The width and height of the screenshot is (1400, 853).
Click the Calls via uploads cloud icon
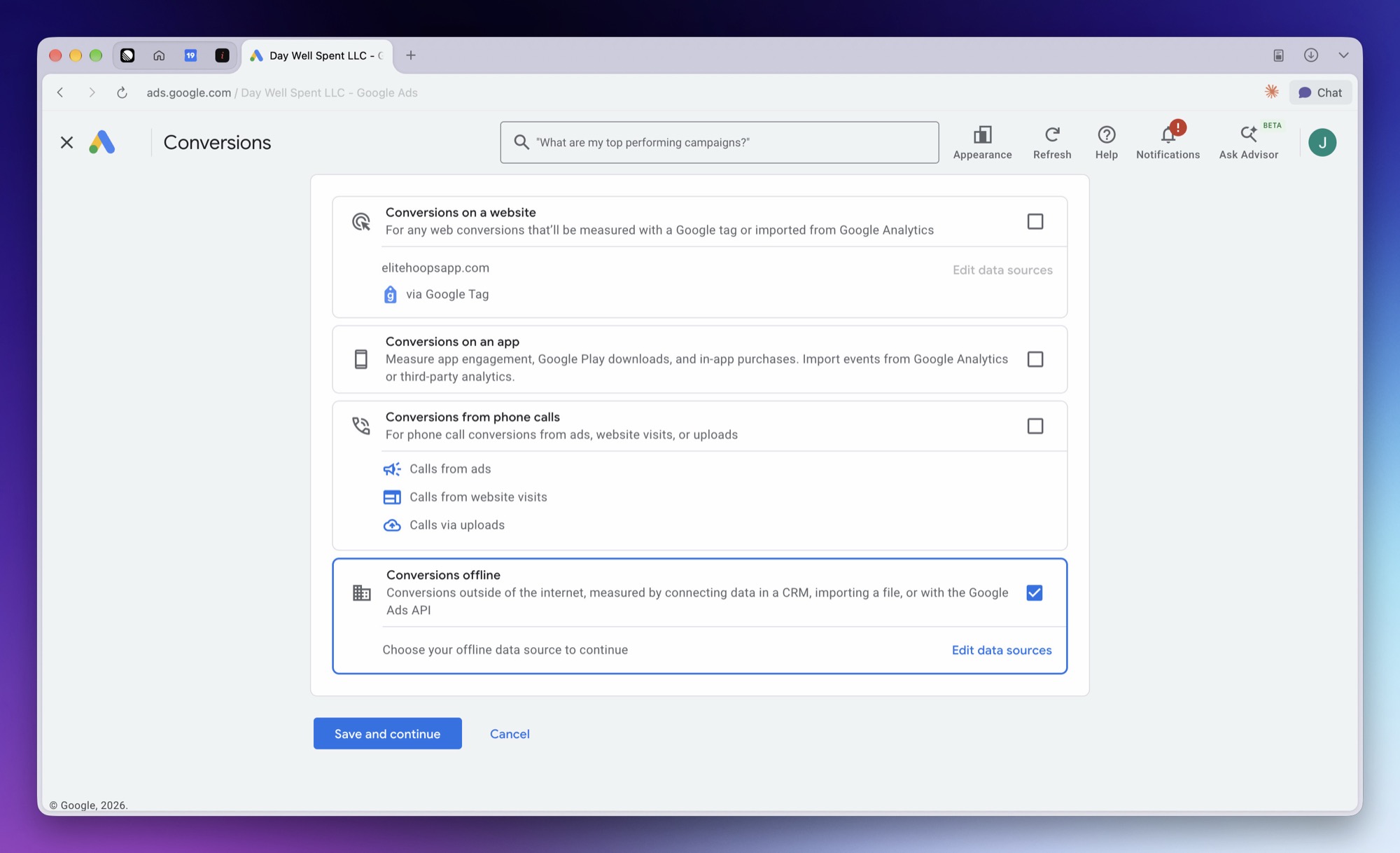[x=392, y=525]
